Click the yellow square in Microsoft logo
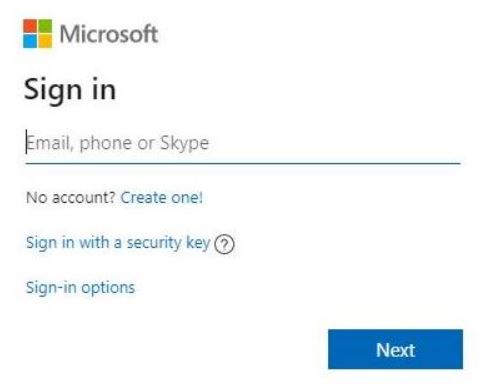 point(45,41)
